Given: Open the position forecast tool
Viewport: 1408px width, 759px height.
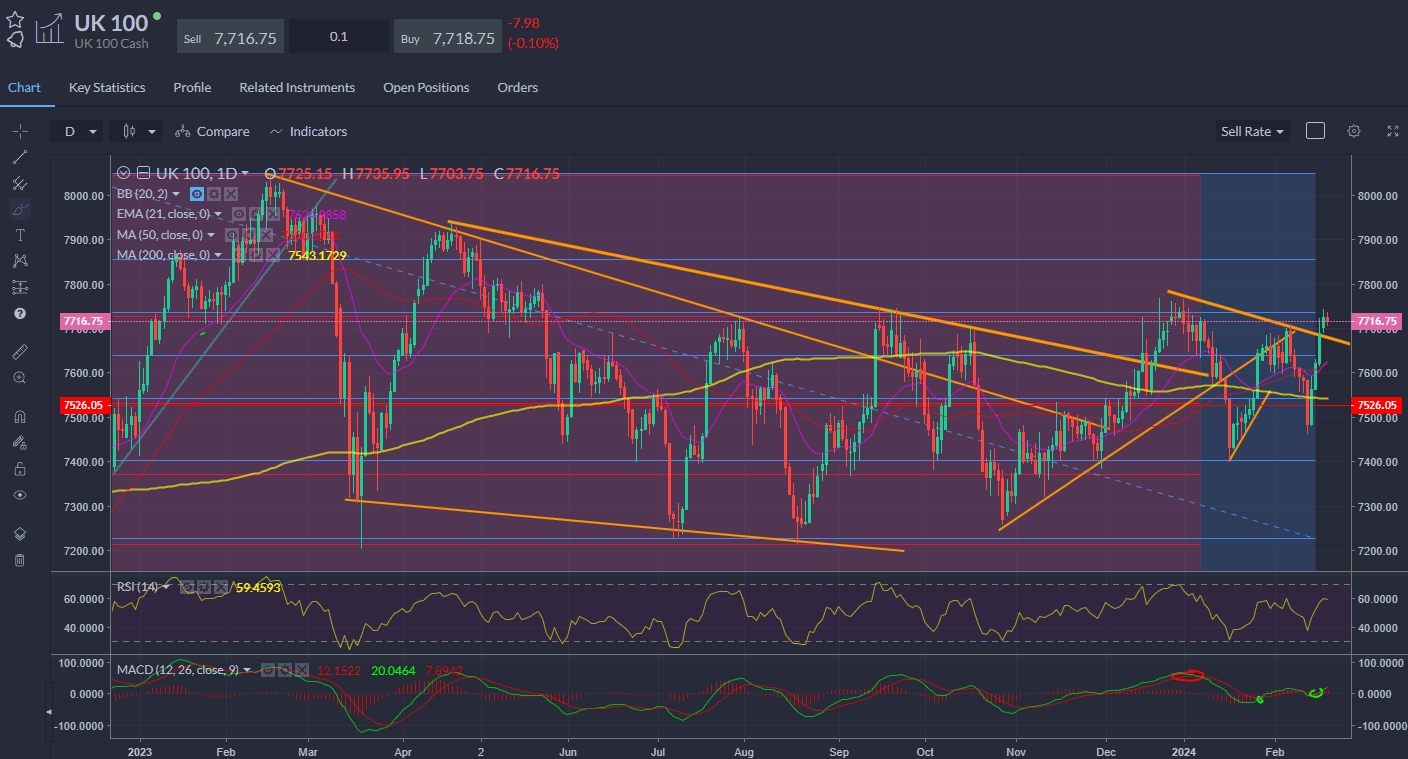Looking at the screenshot, I should (20, 287).
